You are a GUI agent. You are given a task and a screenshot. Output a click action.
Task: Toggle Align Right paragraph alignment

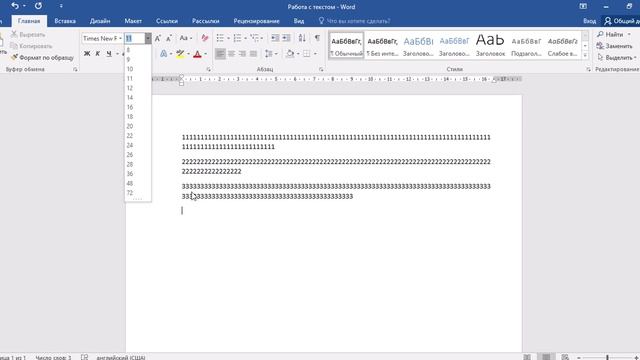click(242, 53)
